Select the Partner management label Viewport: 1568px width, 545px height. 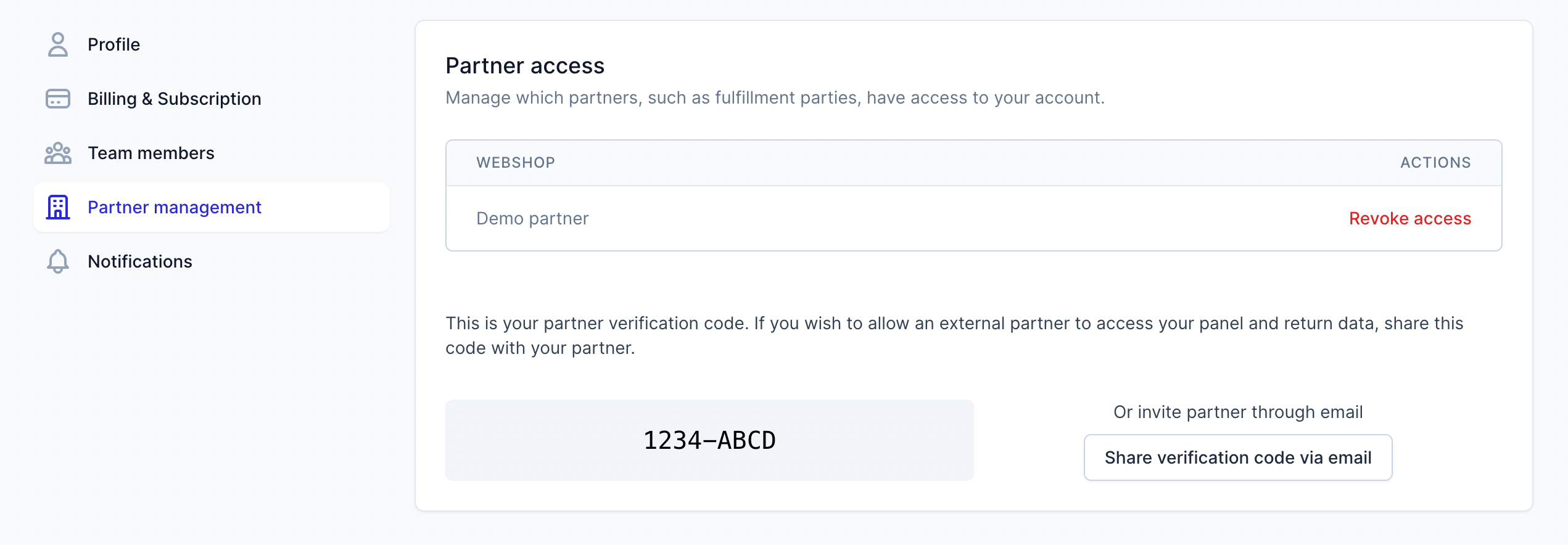click(174, 207)
